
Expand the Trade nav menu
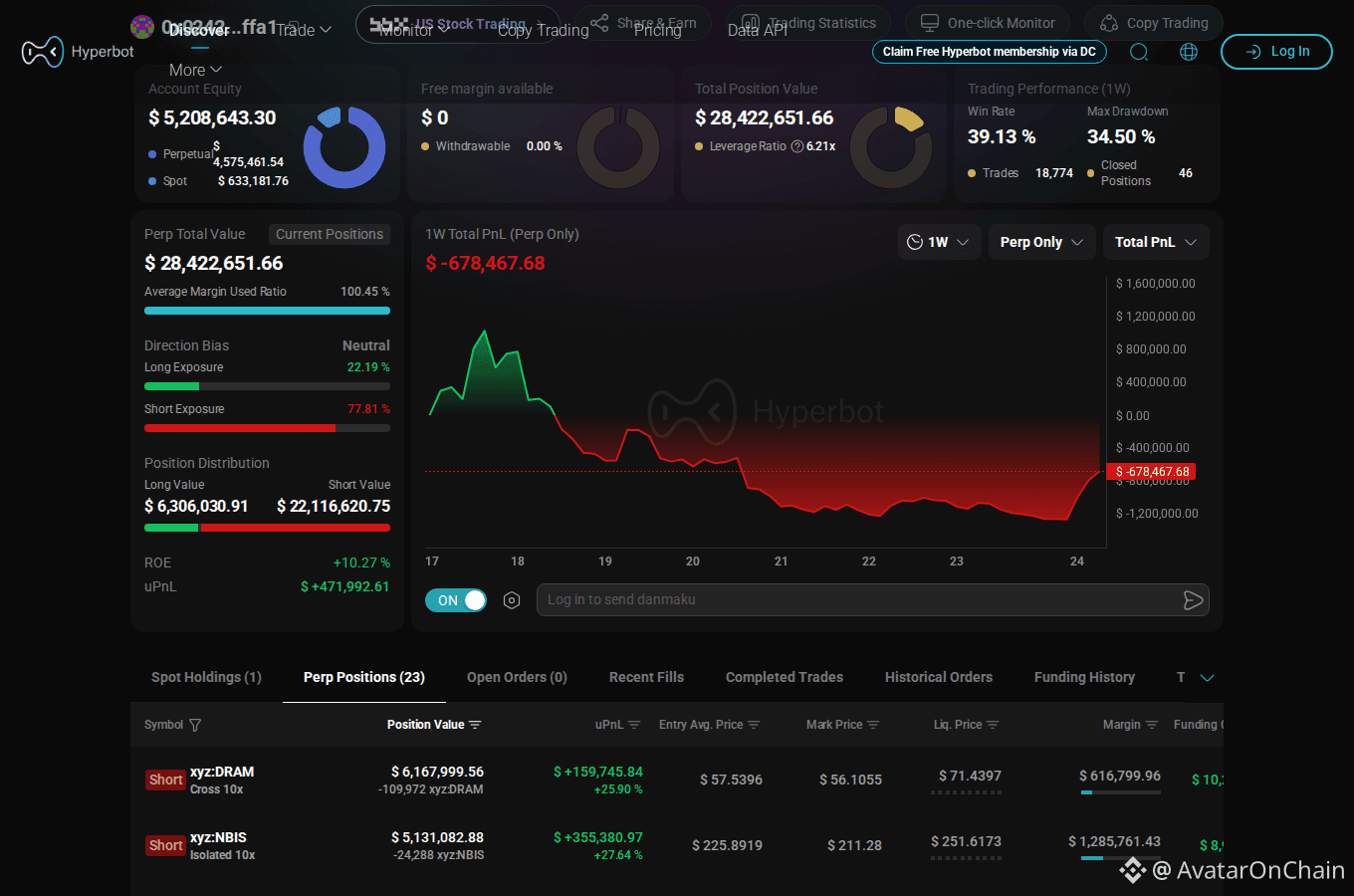point(304,30)
